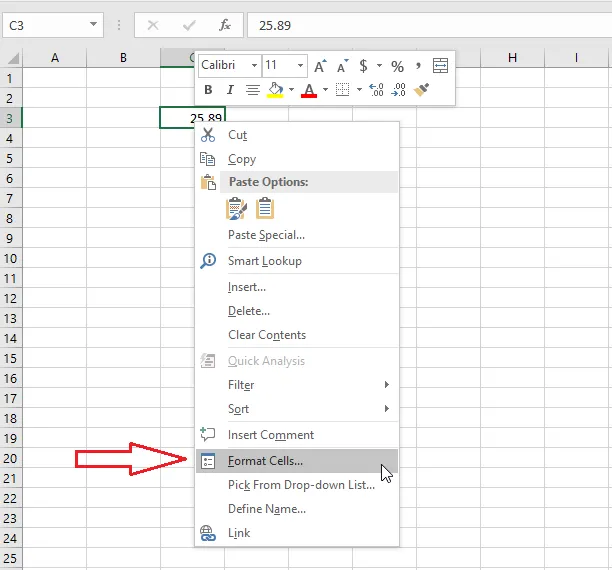Click the center align icon
612x570 pixels.
tap(253, 90)
